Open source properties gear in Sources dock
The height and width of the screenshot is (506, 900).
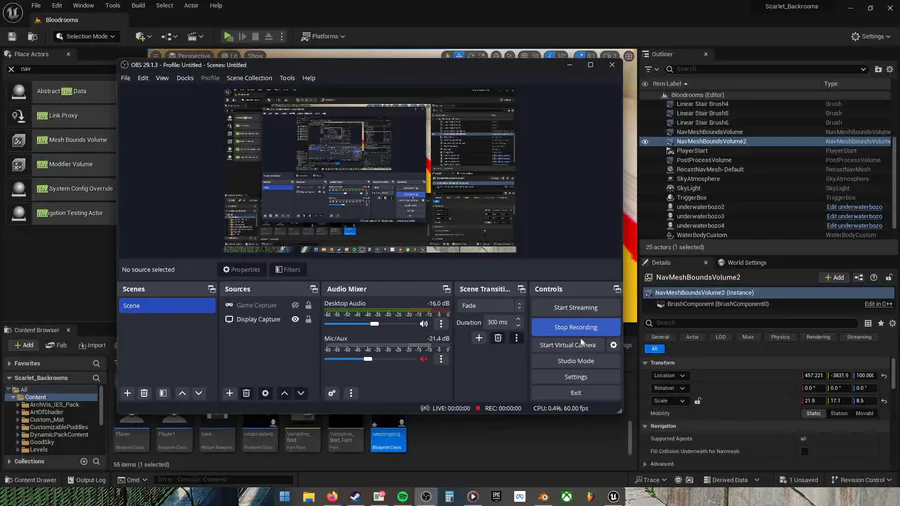265,393
